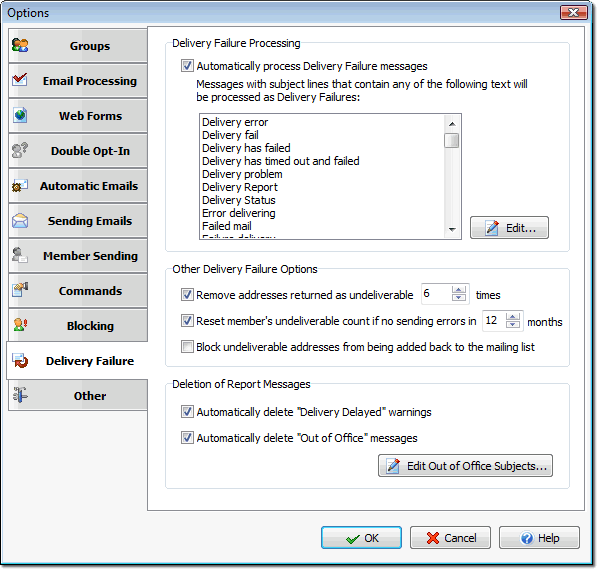The height and width of the screenshot is (569, 597).
Task: Enable Block undeliverable addresses checkbox
Action: (x=187, y=347)
